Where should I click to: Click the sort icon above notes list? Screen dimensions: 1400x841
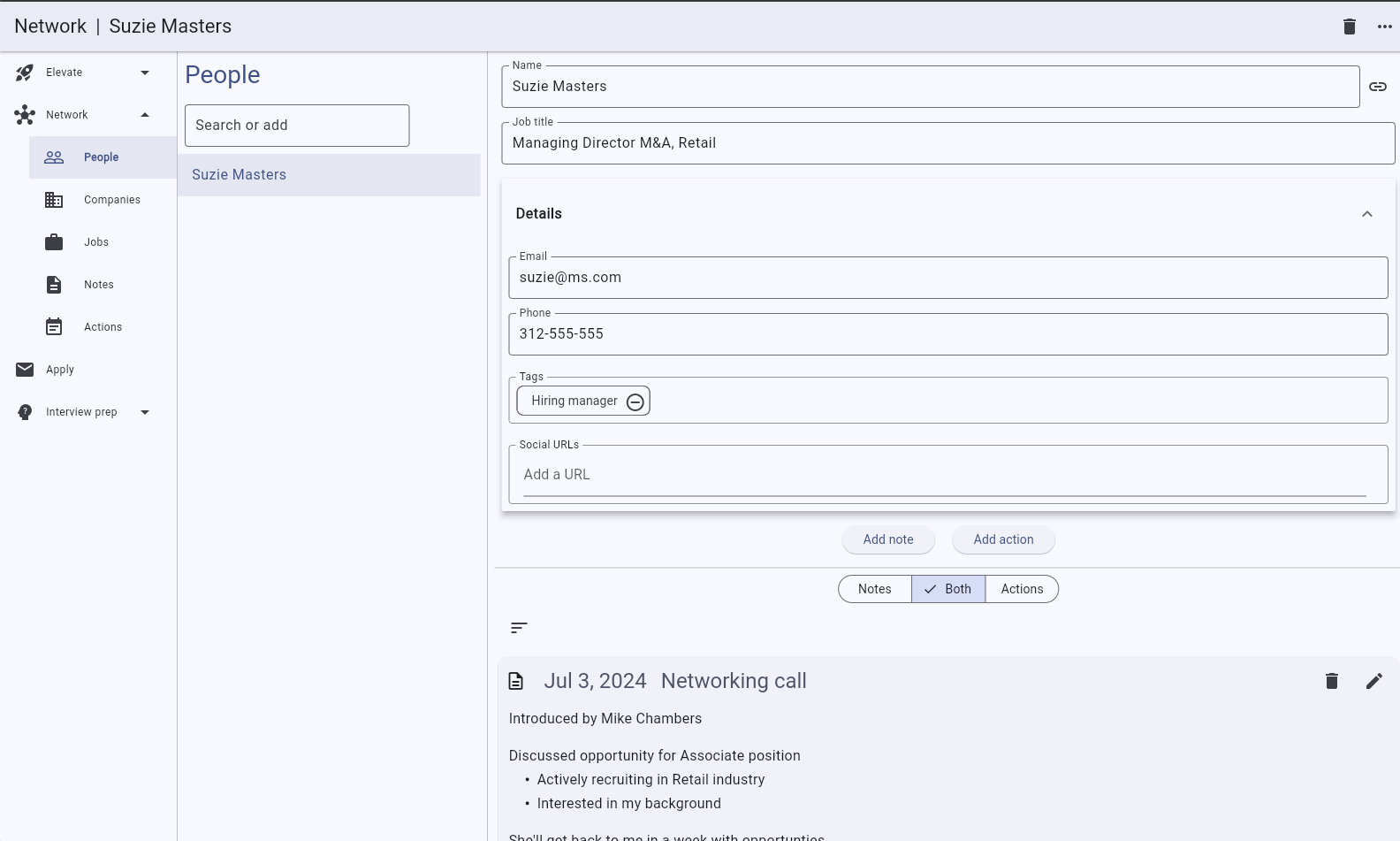click(519, 628)
